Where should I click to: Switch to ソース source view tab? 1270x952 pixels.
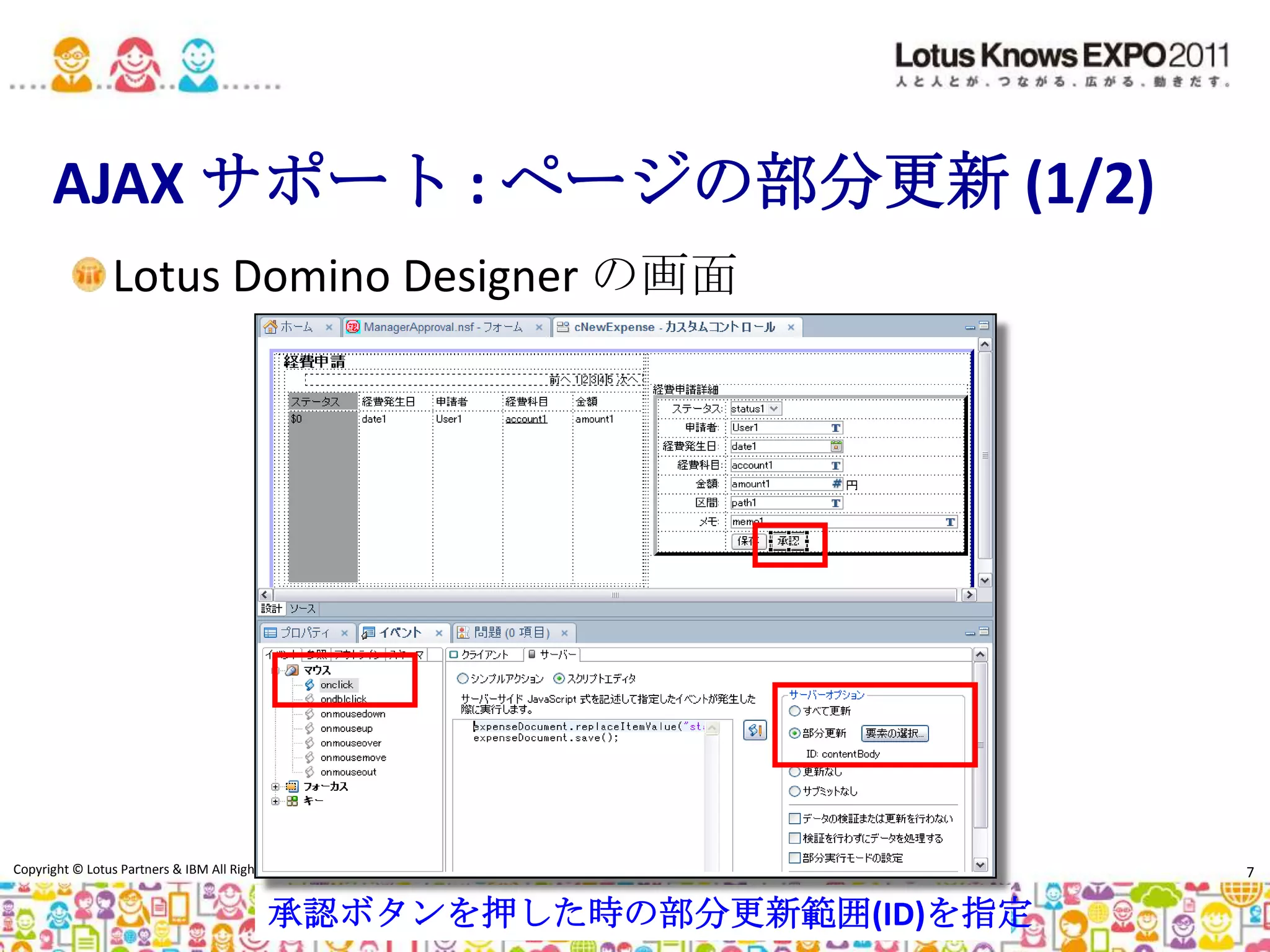point(303,609)
